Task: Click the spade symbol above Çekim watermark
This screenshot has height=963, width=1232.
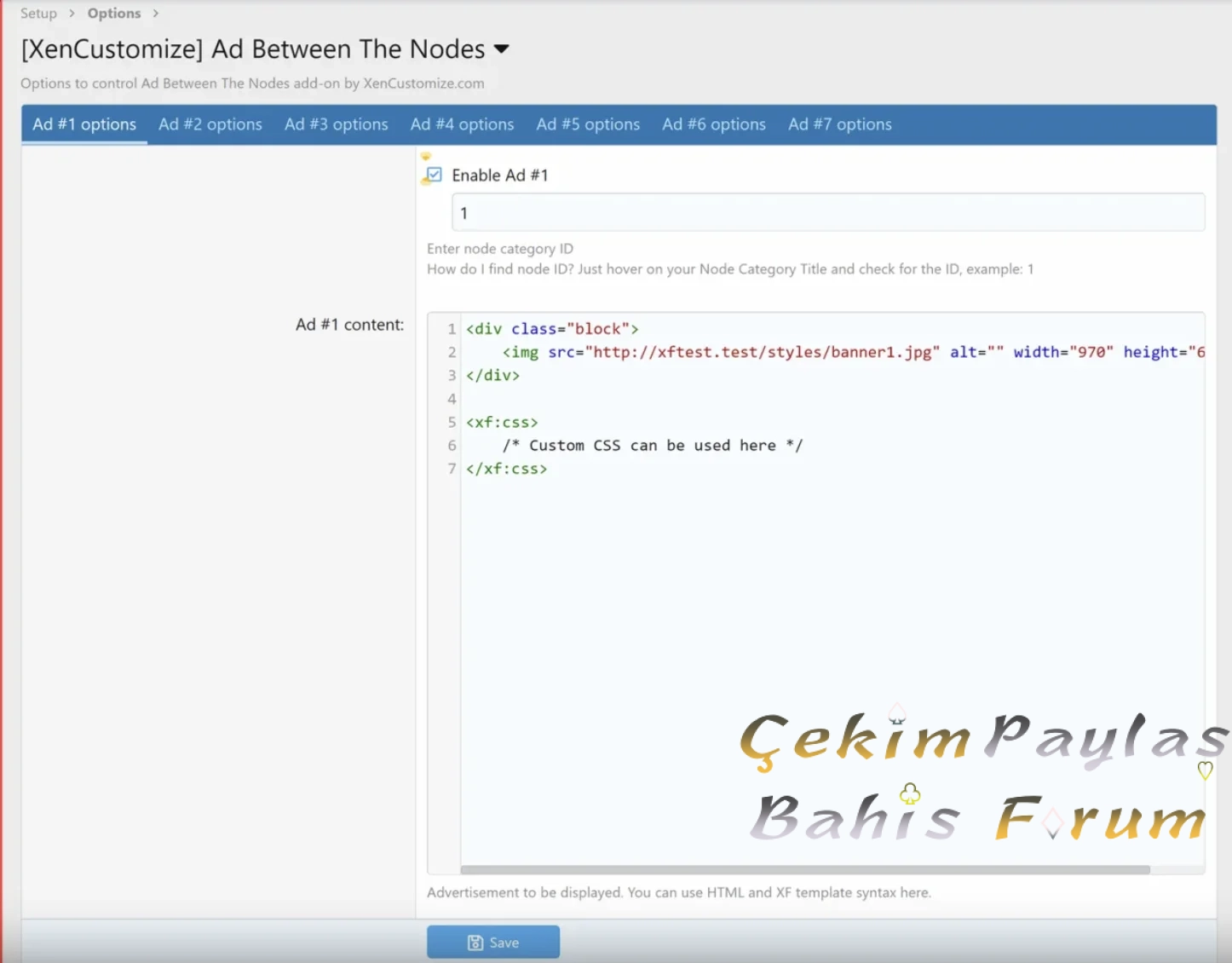Action: click(896, 713)
